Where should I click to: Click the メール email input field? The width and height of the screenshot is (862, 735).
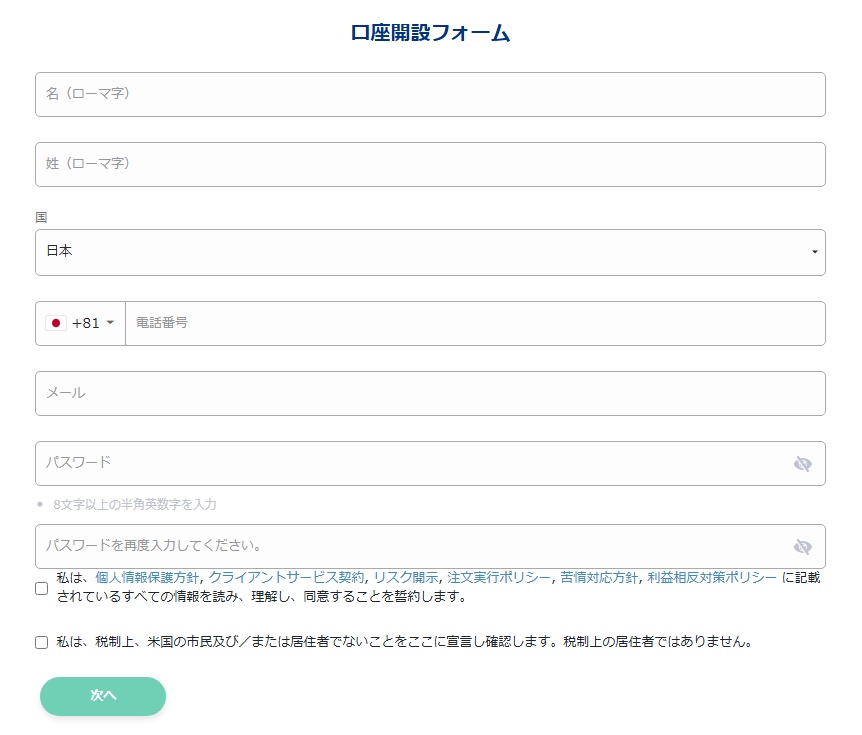click(x=430, y=393)
